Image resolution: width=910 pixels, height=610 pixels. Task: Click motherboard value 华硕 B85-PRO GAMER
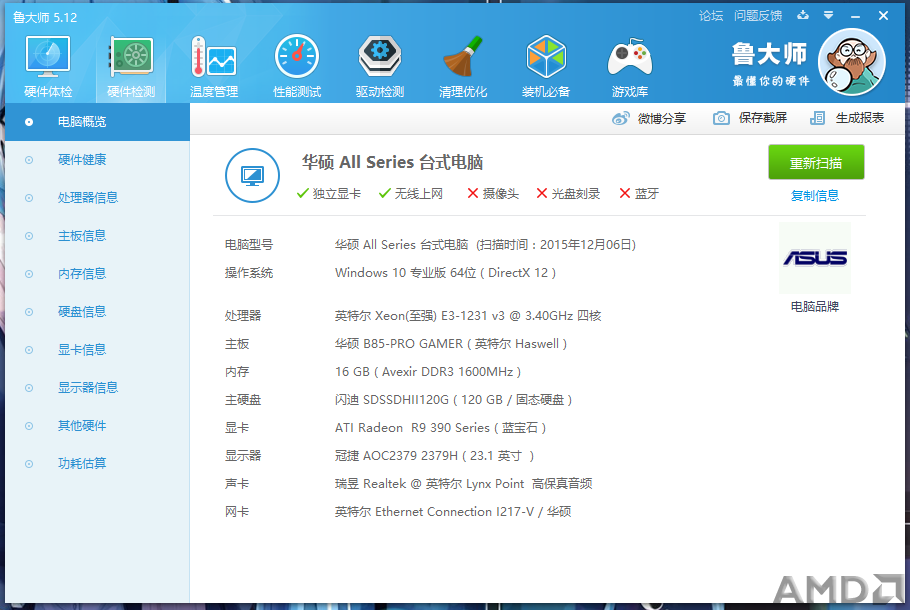pos(451,344)
